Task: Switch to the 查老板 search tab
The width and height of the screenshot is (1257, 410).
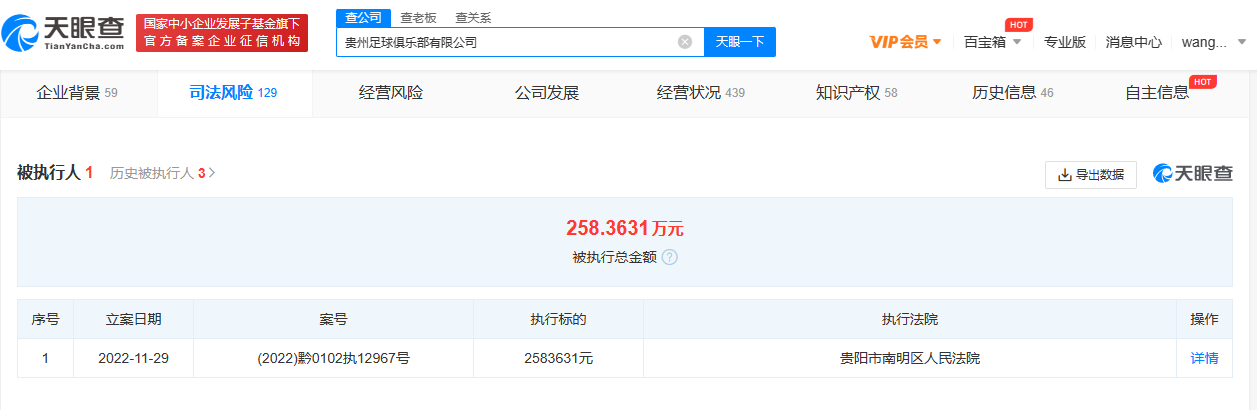Action: coord(418,18)
